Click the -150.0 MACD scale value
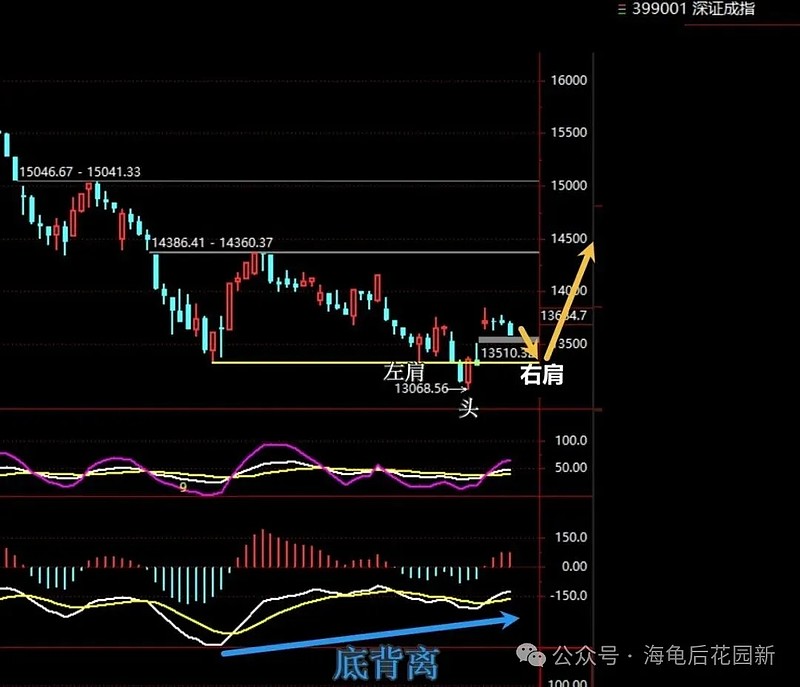Screen dimensions: 800x687 point(568,596)
